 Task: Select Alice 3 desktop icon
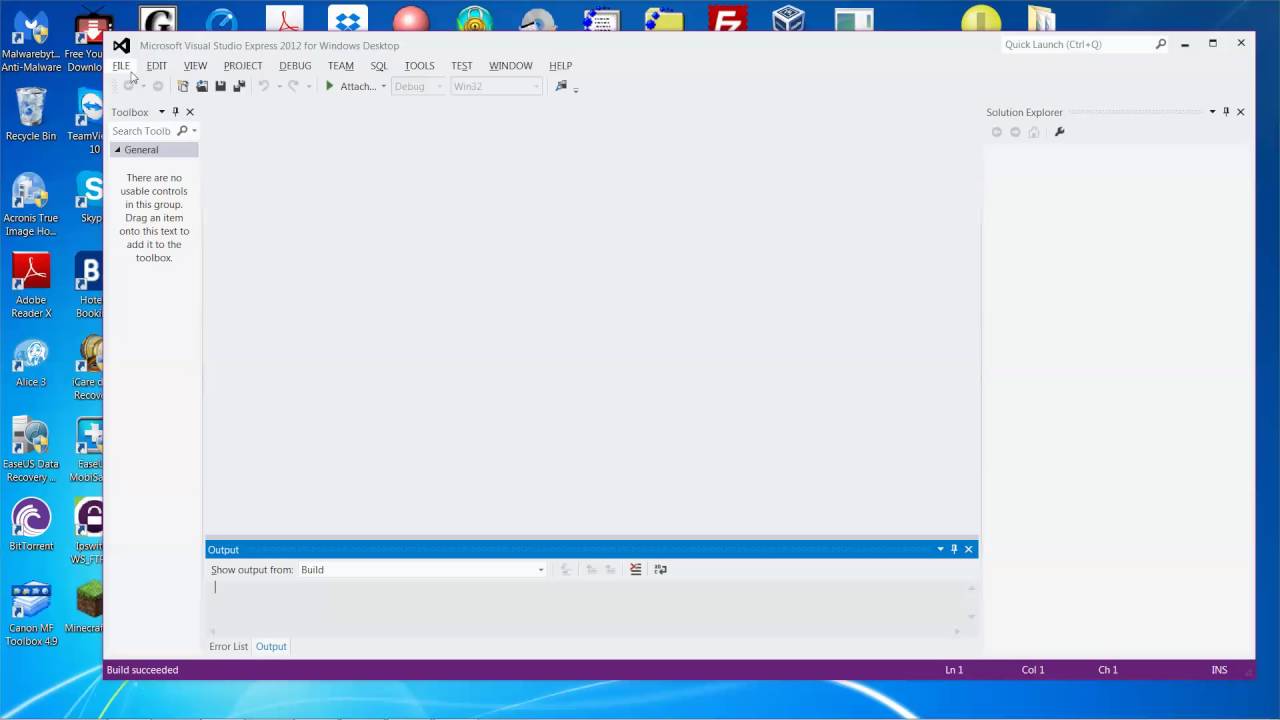(31, 362)
